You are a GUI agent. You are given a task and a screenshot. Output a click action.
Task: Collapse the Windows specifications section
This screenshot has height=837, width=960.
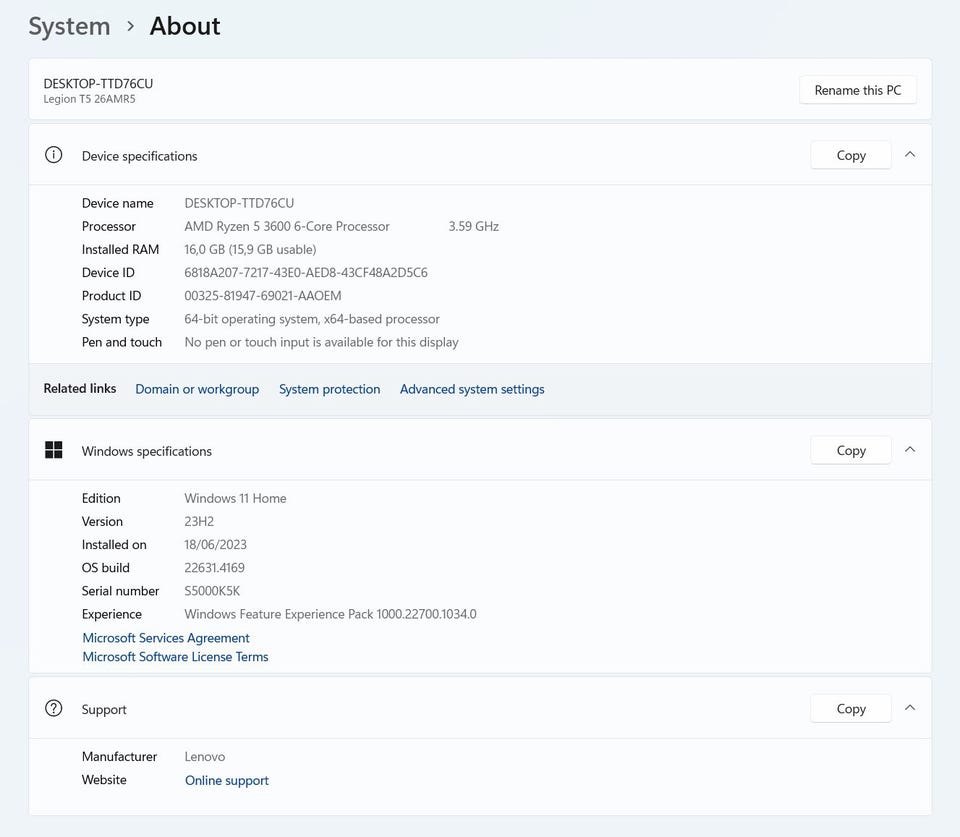click(x=910, y=450)
